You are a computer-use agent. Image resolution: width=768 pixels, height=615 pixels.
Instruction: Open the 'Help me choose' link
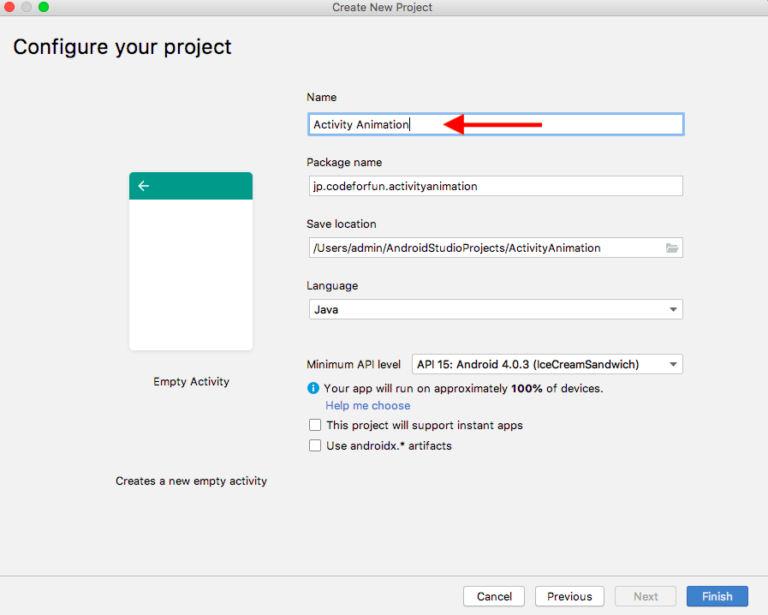(368, 406)
